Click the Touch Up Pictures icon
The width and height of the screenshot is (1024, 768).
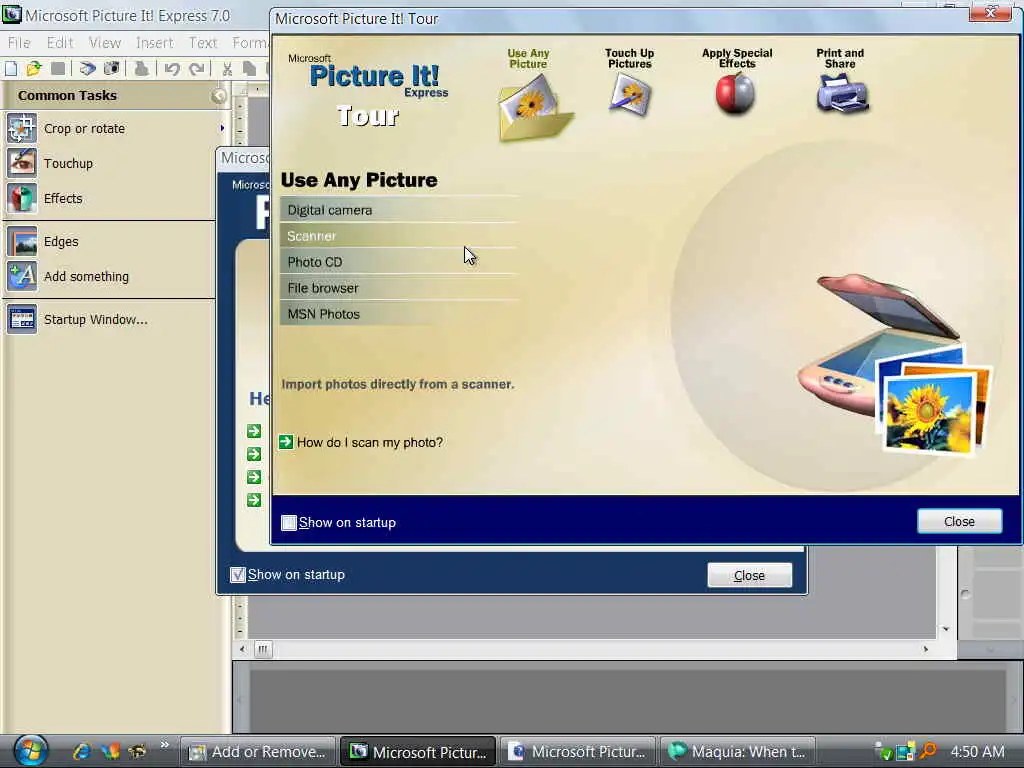[630, 95]
